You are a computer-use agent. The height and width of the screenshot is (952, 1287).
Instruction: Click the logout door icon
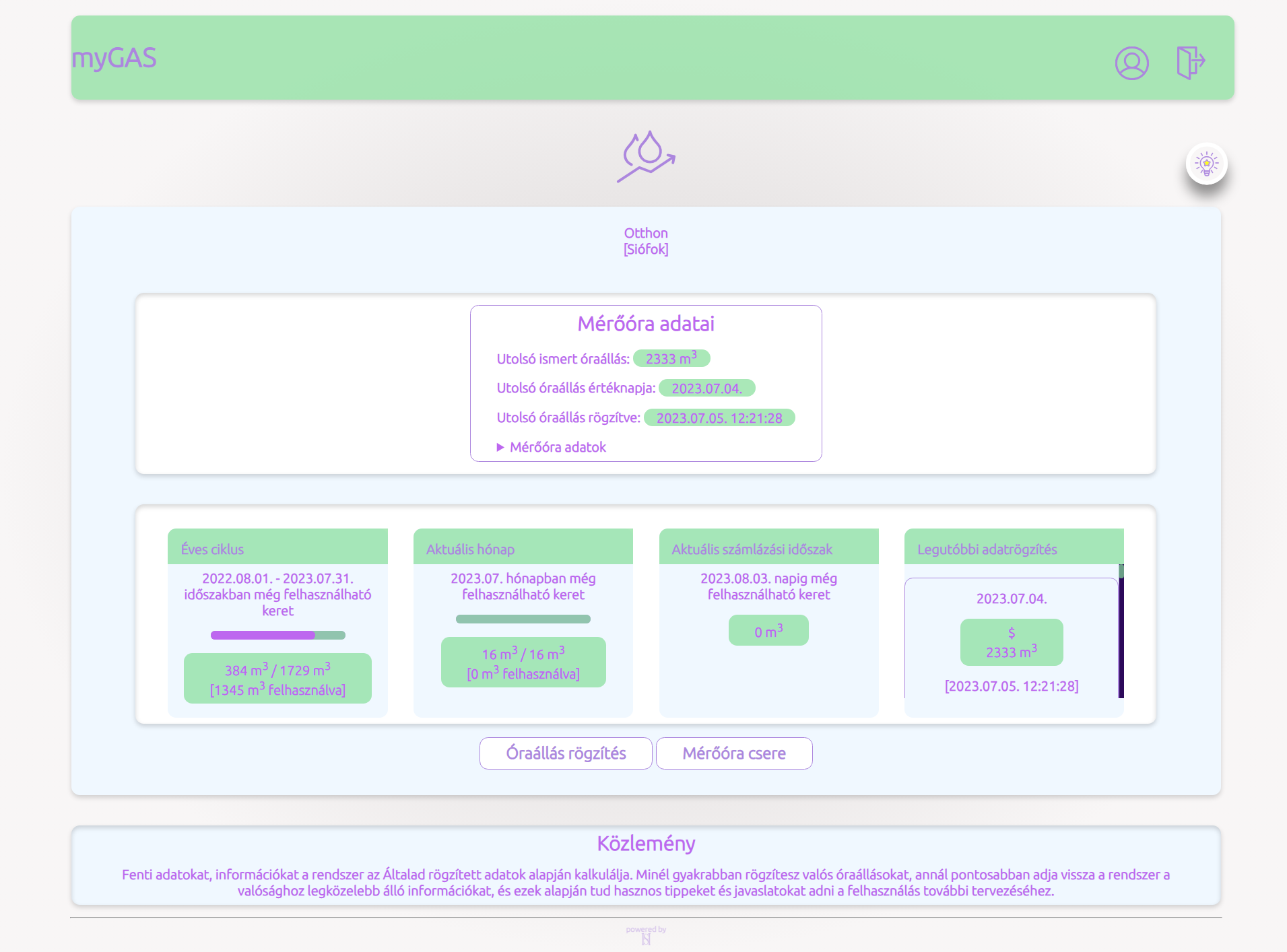[x=1191, y=63]
